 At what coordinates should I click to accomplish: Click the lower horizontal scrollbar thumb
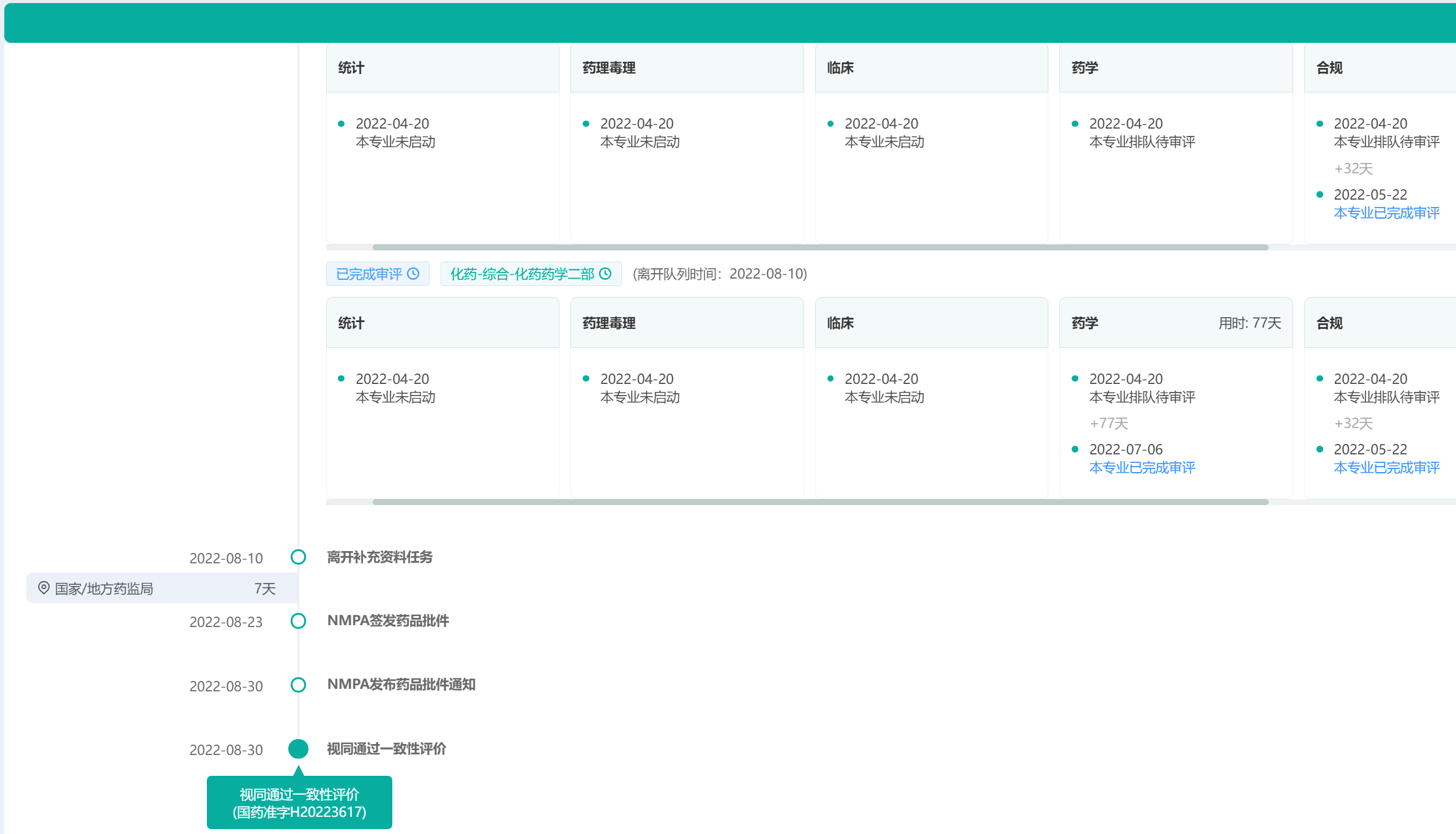820,502
